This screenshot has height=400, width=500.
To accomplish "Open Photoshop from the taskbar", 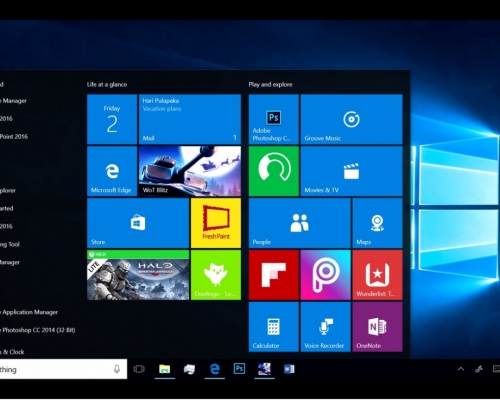I will click(x=239, y=369).
